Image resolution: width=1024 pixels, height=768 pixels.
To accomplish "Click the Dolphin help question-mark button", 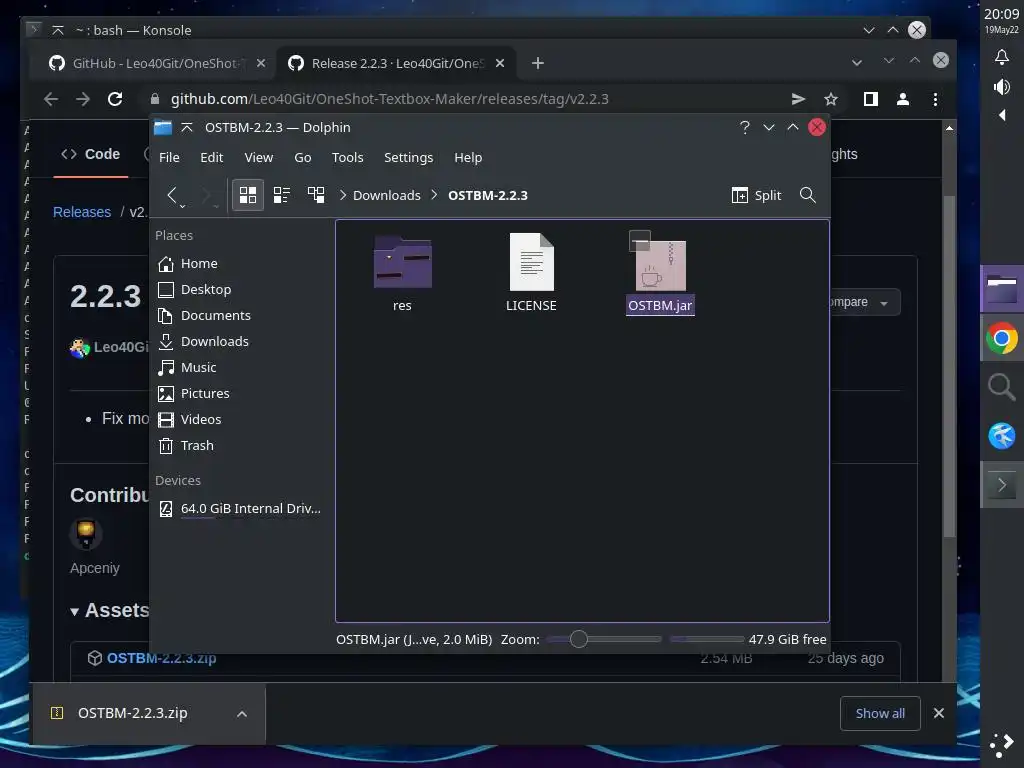I will 744,127.
